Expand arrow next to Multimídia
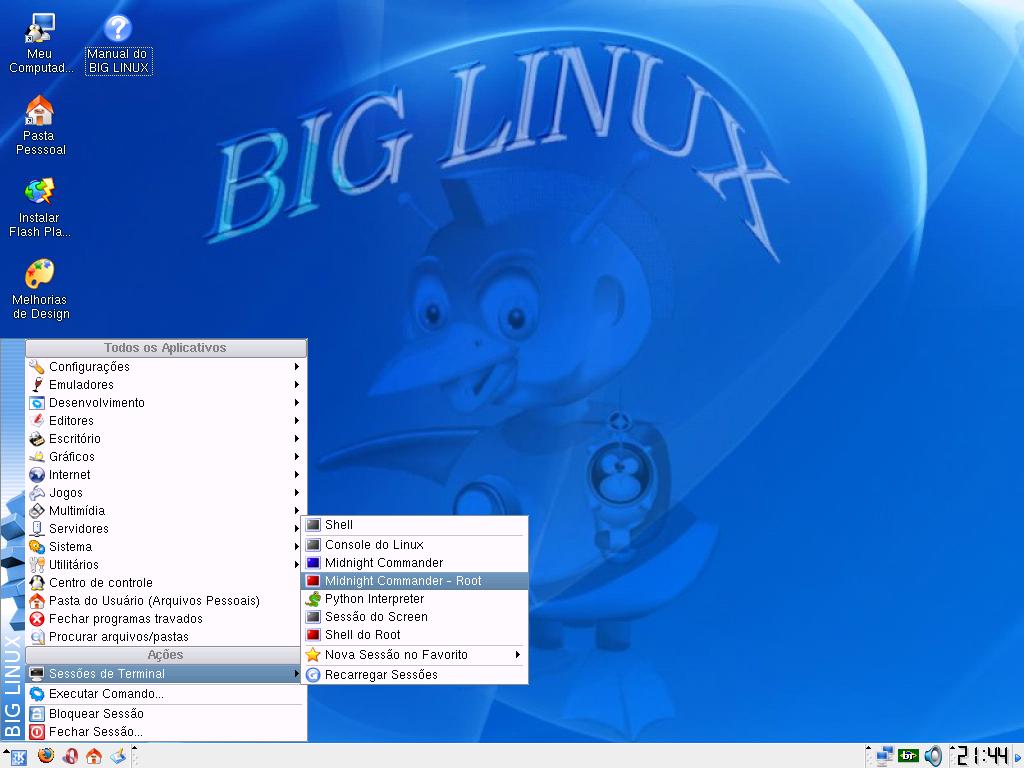The height and width of the screenshot is (768, 1024). coord(296,511)
